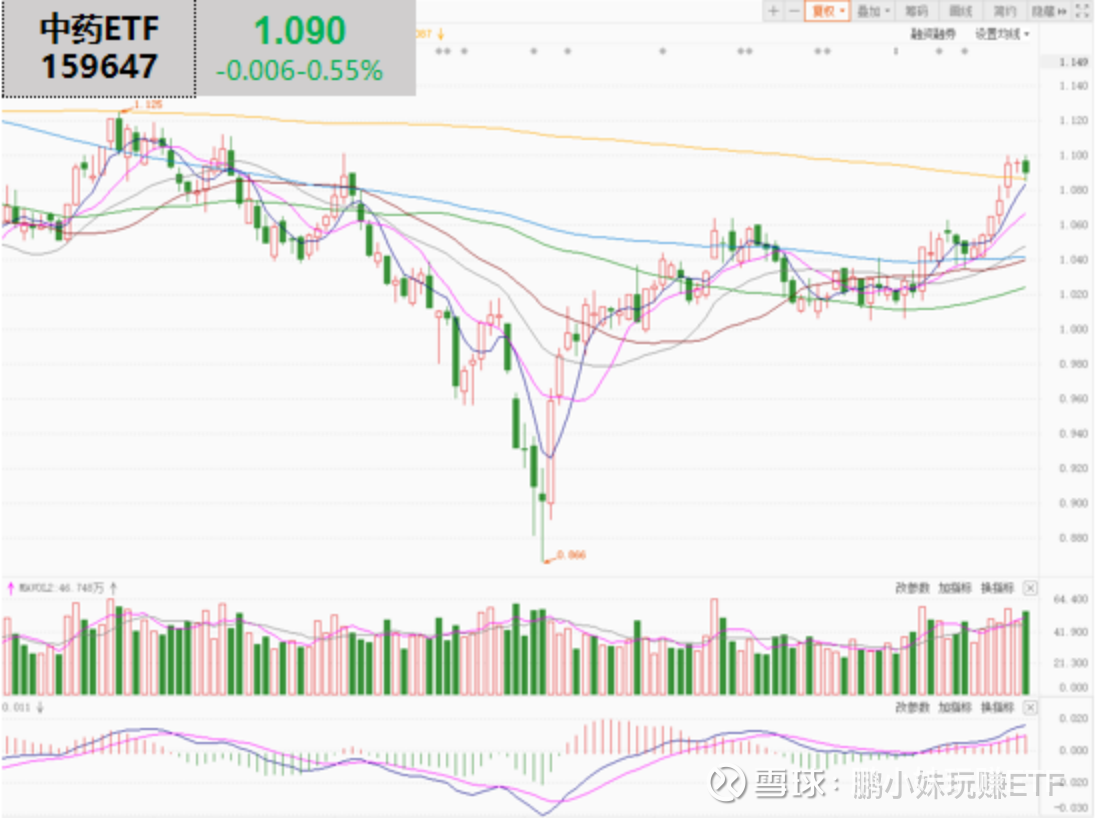Click the zoom-in plus icon on toolbar
The height and width of the screenshot is (818, 1096).
(x=773, y=12)
